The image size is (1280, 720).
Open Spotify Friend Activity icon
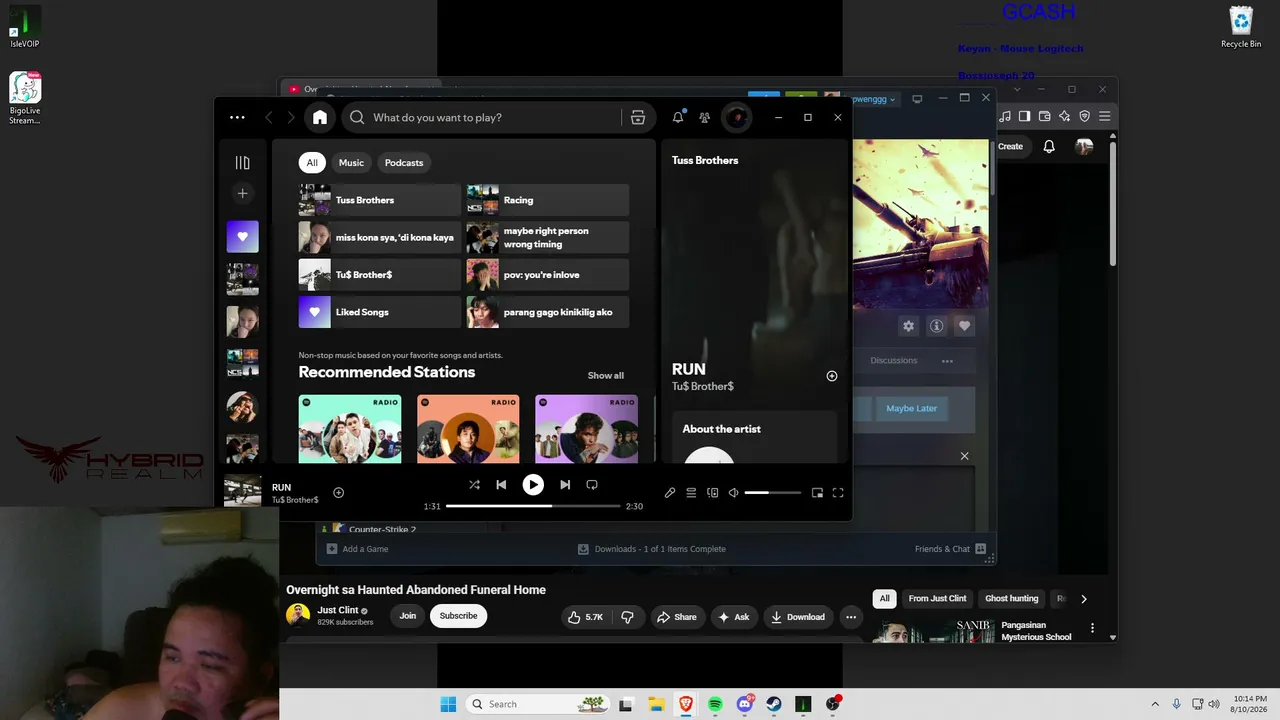[705, 117]
